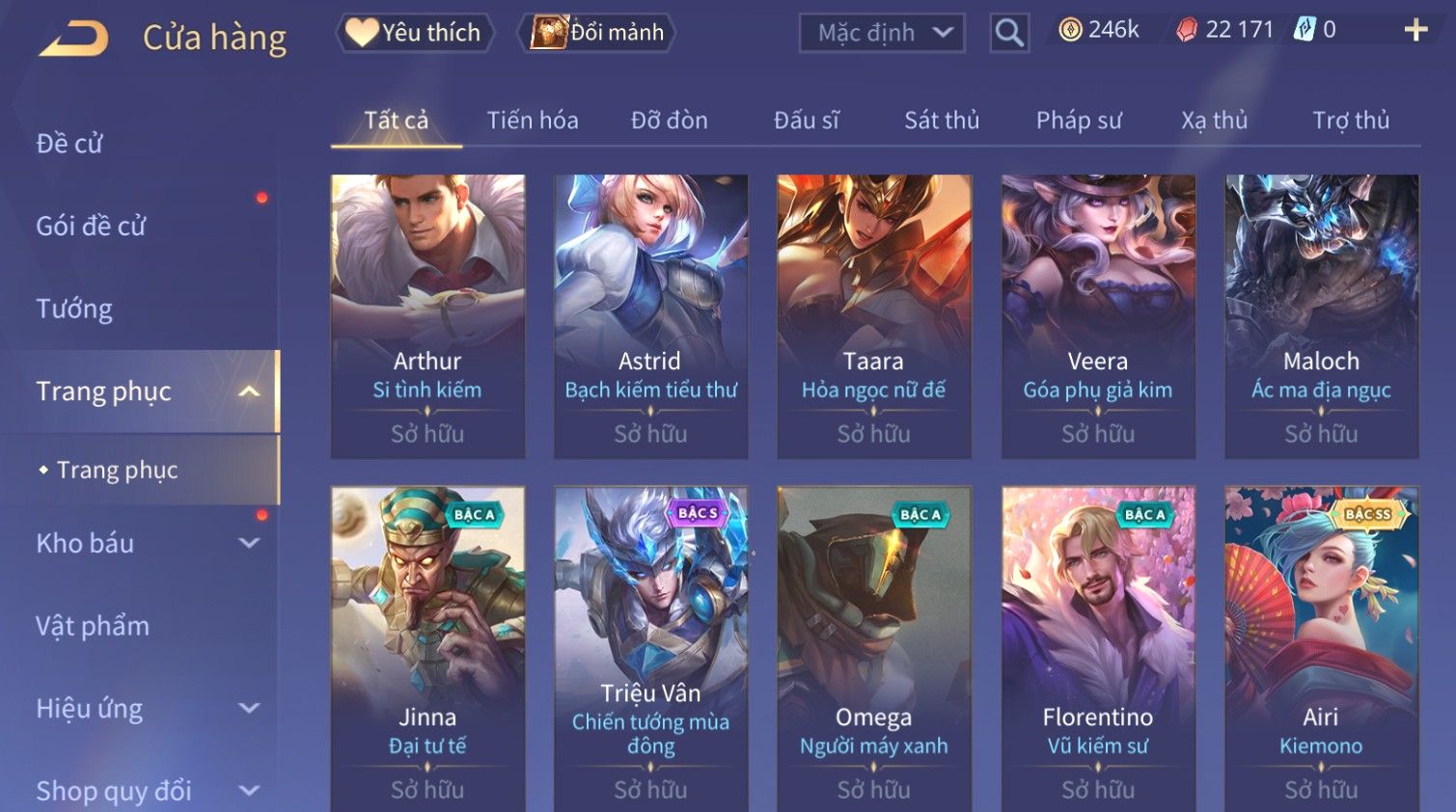Select the Sát thủ tab

[942, 121]
